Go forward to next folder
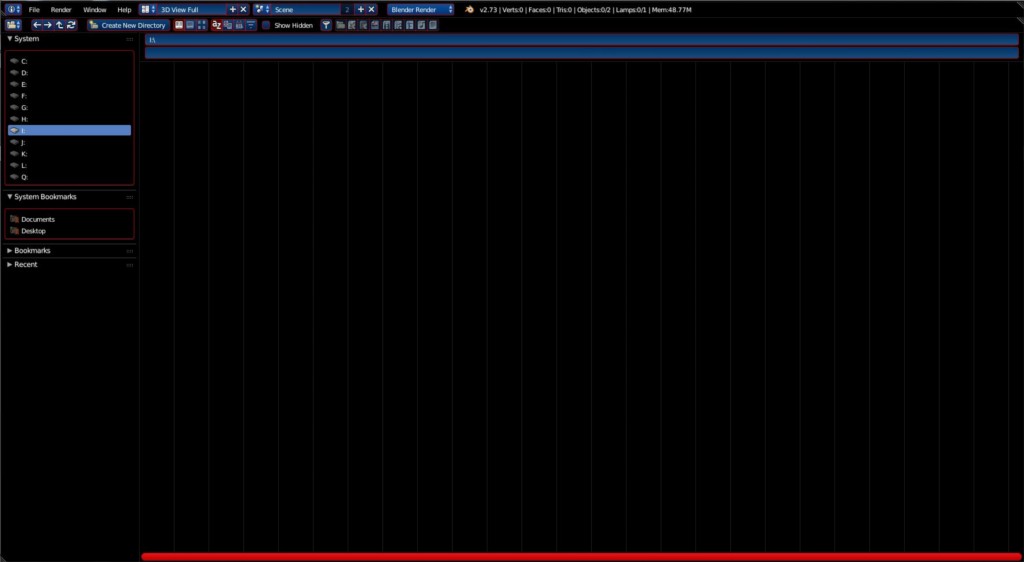 [48, 25]
